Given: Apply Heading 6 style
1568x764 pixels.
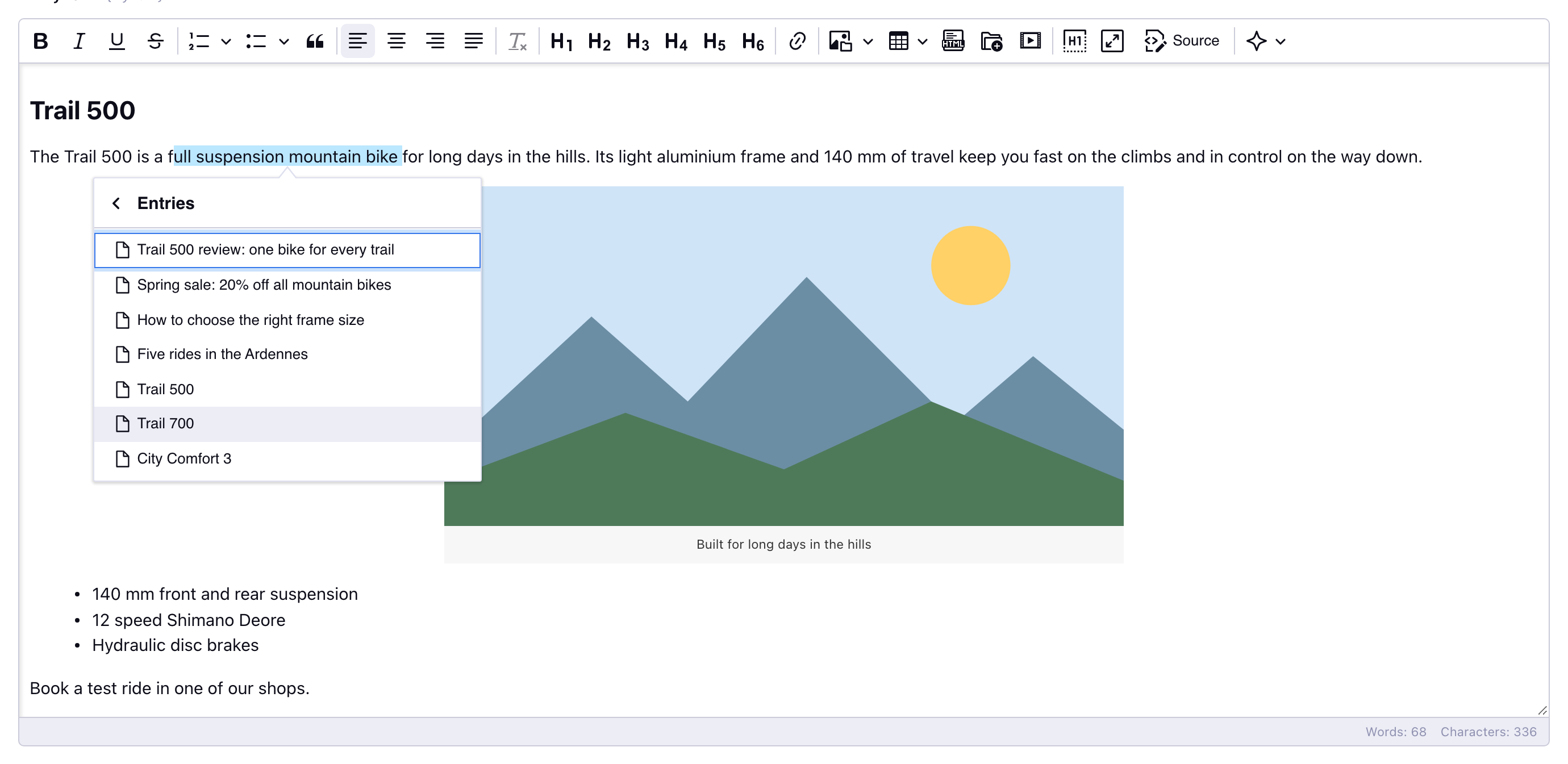Looking at the screenshot, I should 753,41.
